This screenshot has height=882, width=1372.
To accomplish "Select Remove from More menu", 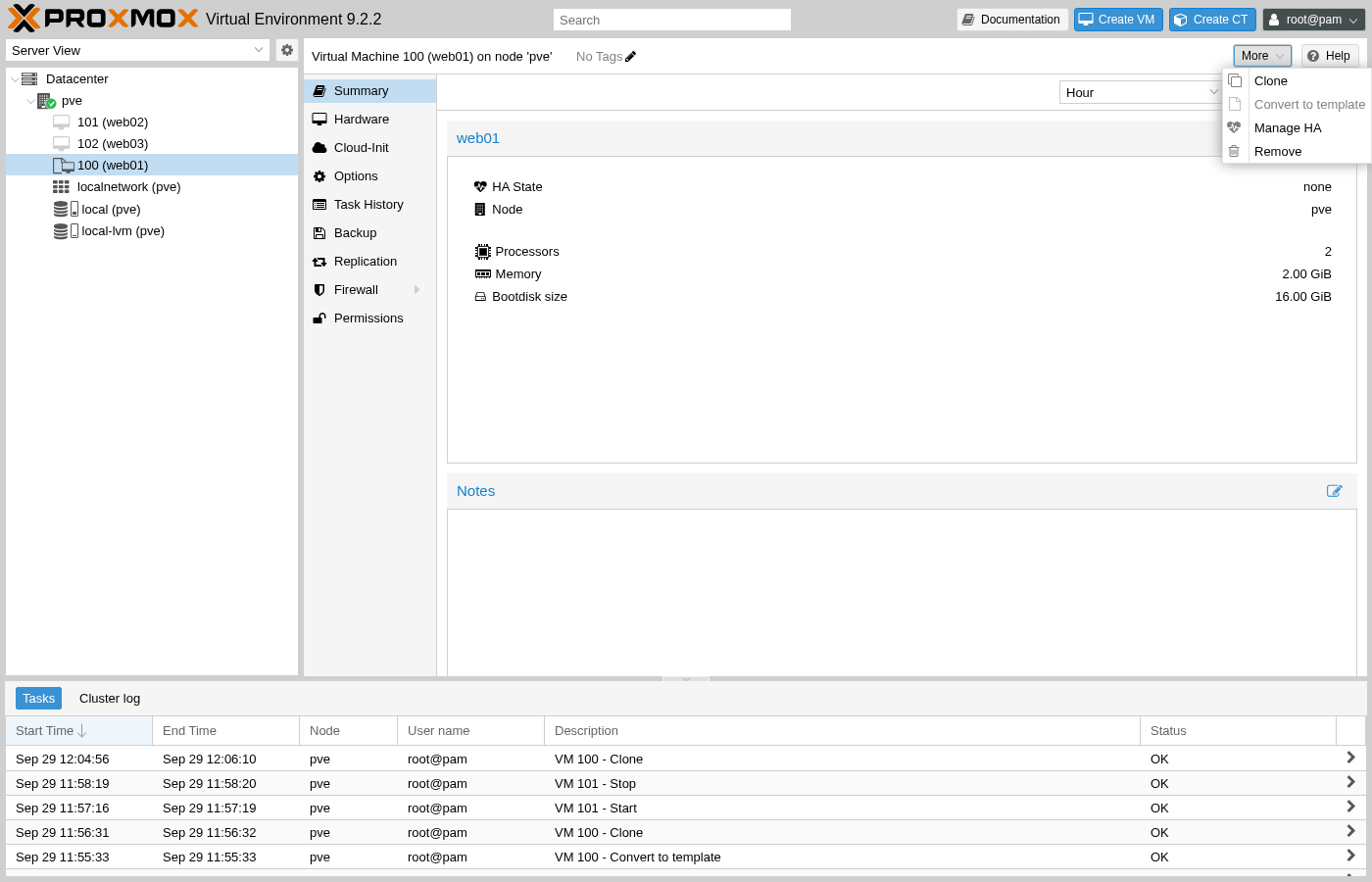I will click(1297, 152).
